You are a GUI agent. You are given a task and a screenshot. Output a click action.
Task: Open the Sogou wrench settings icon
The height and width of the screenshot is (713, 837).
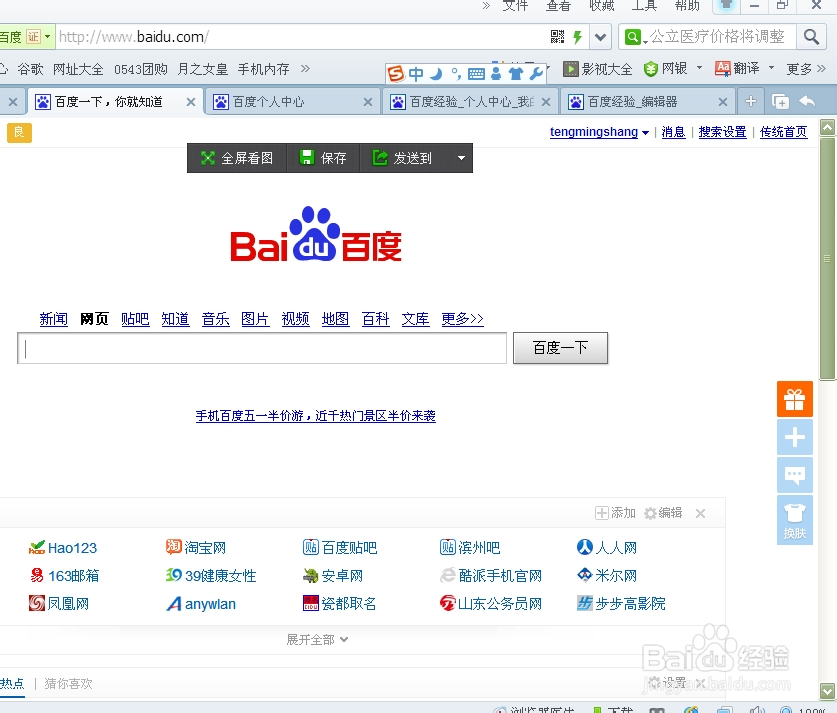[x=536, y=74]
